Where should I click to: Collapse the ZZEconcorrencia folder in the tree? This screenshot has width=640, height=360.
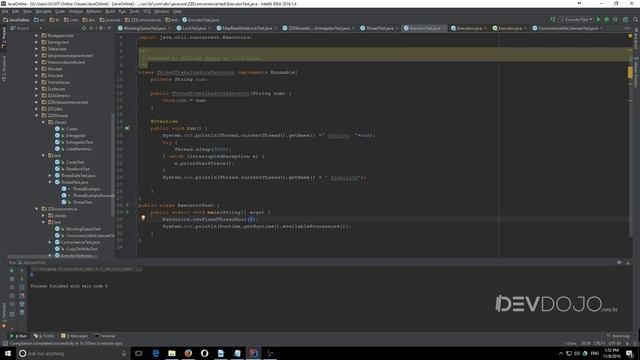coord(36,209)
